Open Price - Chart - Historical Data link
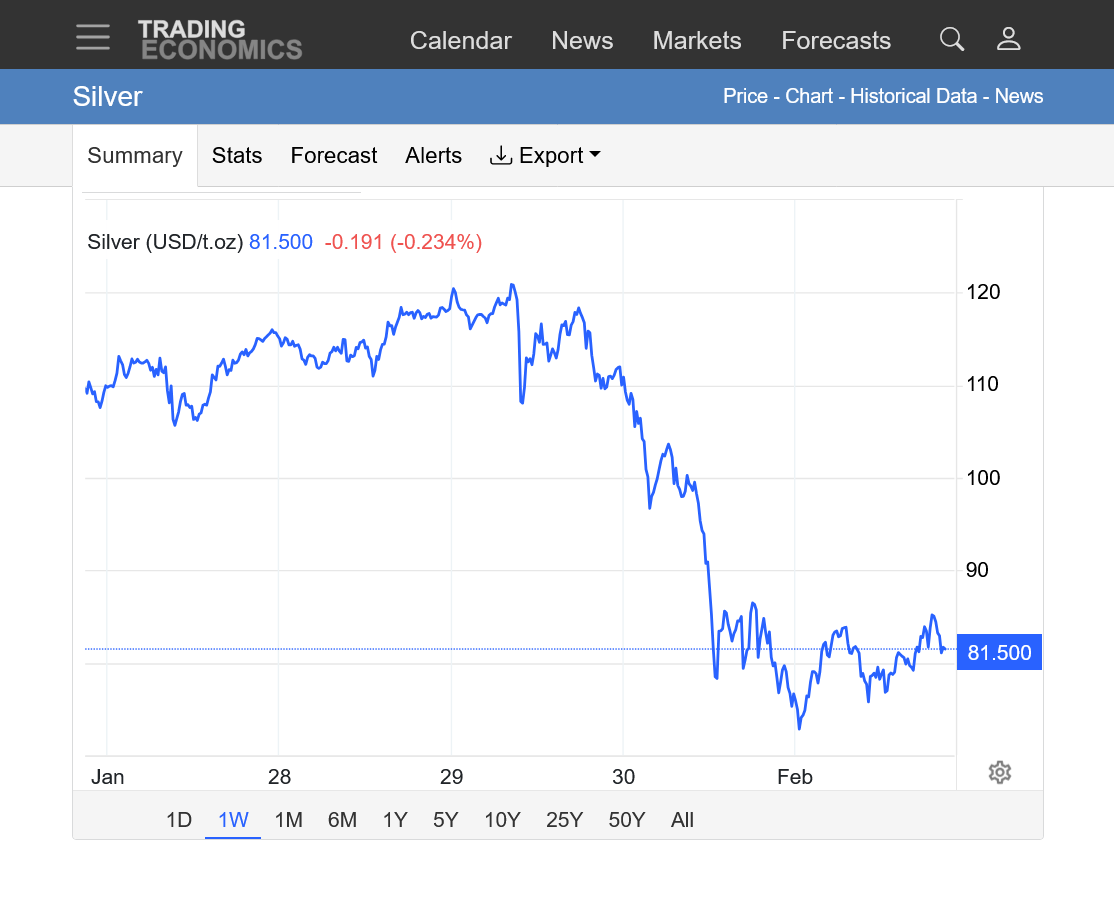This screenshot has height=901, width=1114. click(850, 96)
